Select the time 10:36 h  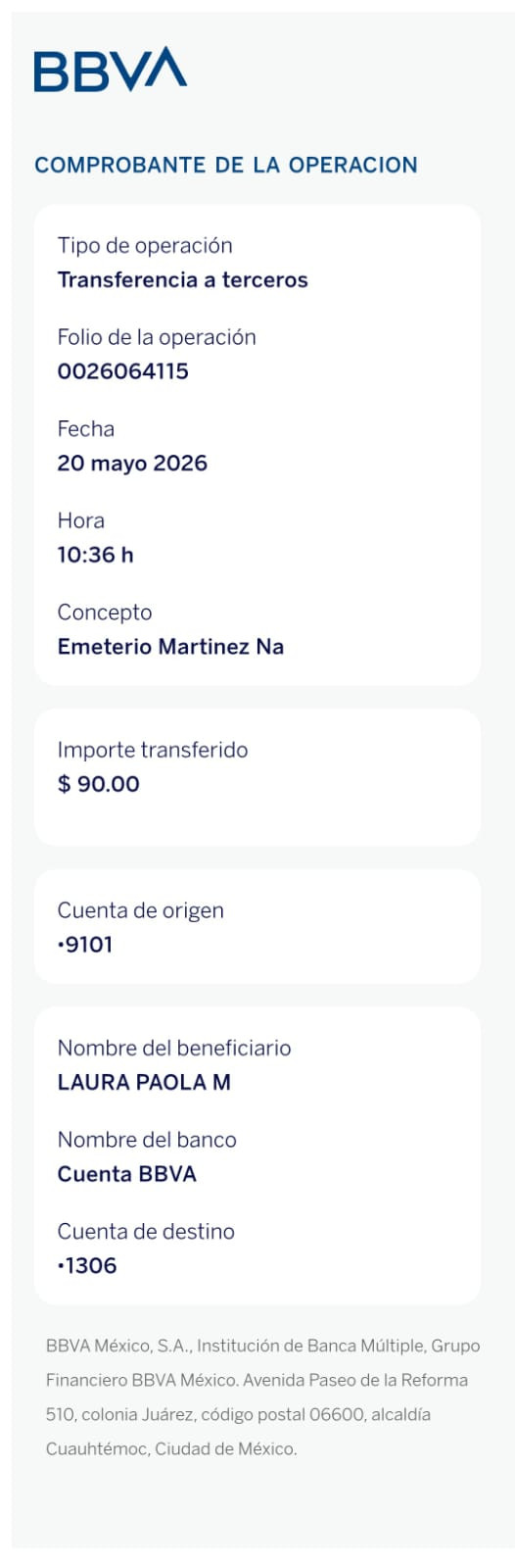(95, 555)
